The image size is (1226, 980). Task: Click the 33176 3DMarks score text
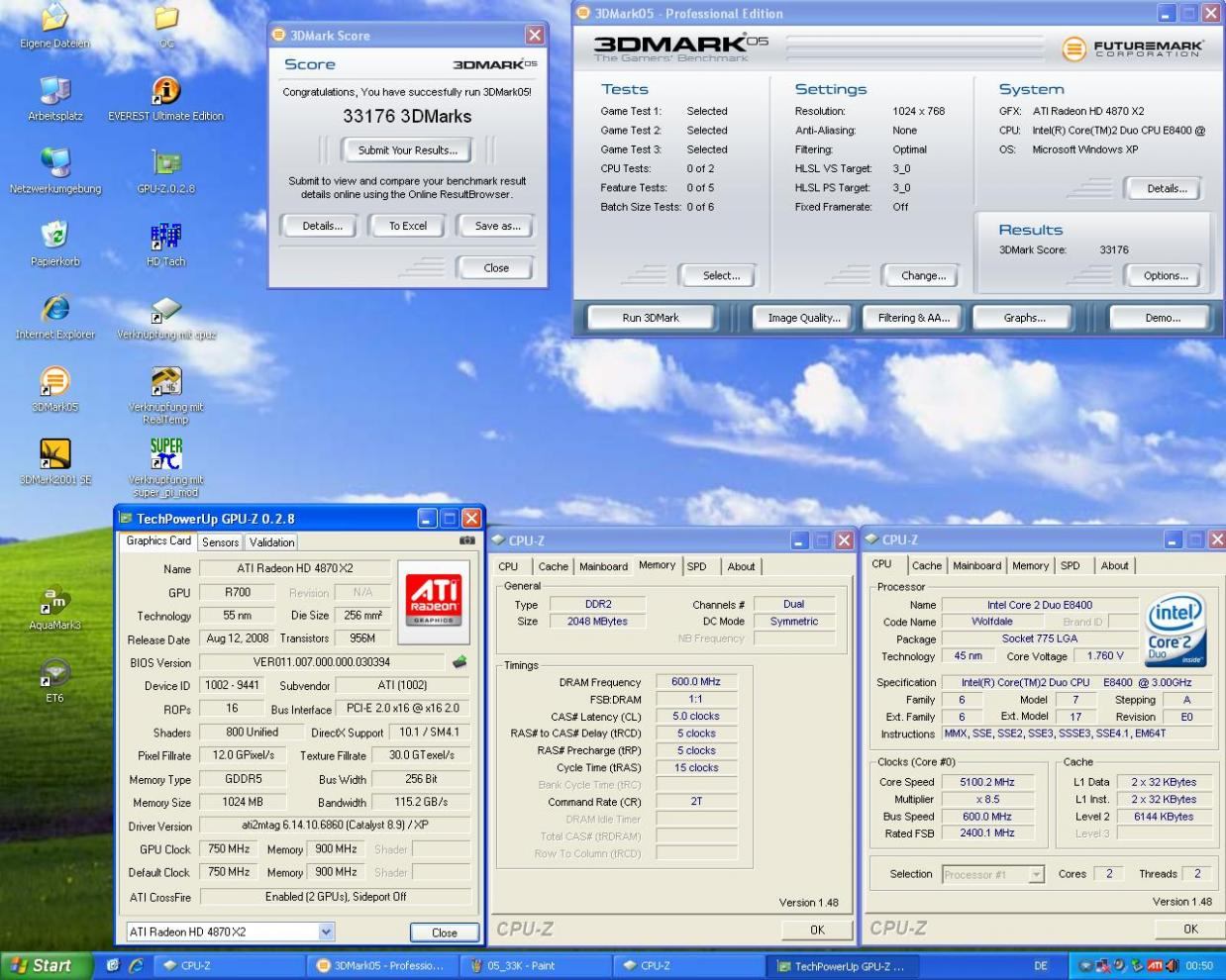[x=407, y=116]
